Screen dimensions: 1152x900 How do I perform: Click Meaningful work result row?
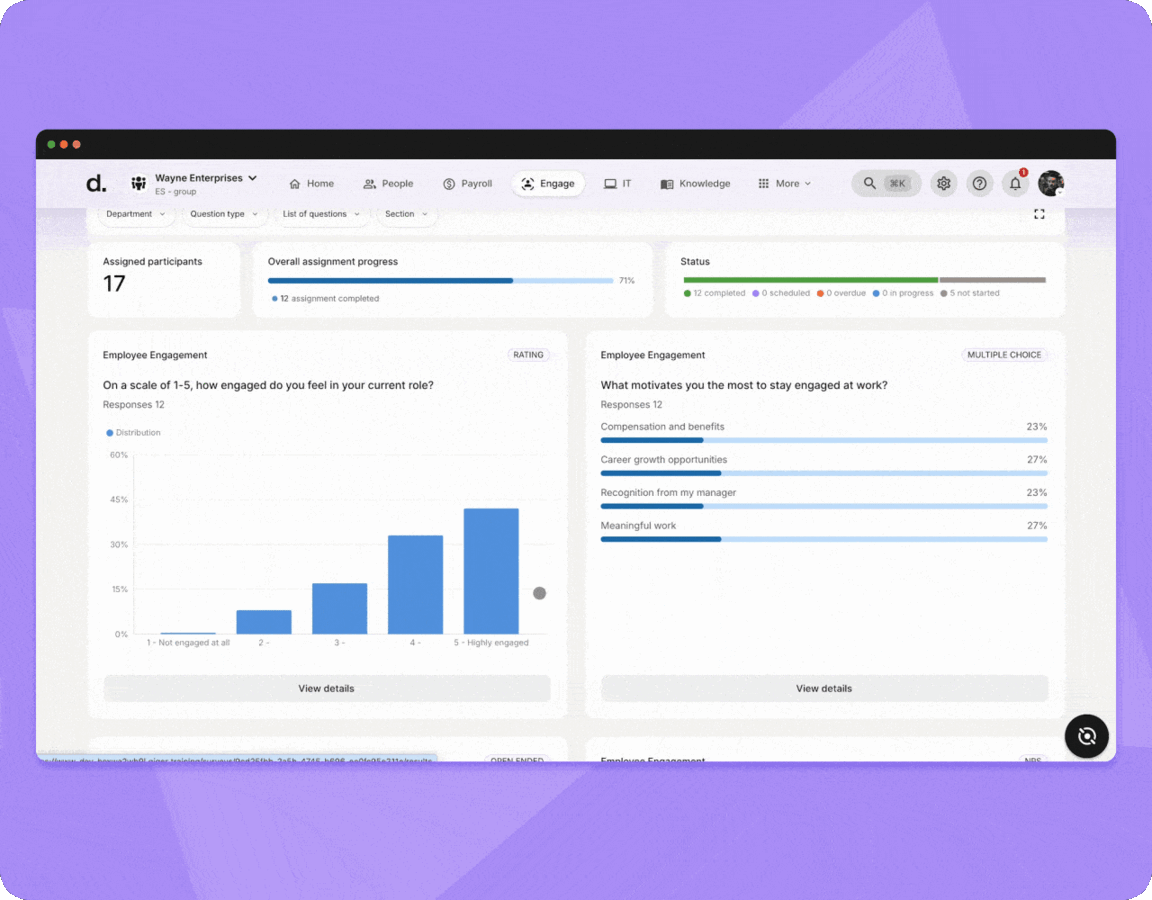tap(824, 531)
